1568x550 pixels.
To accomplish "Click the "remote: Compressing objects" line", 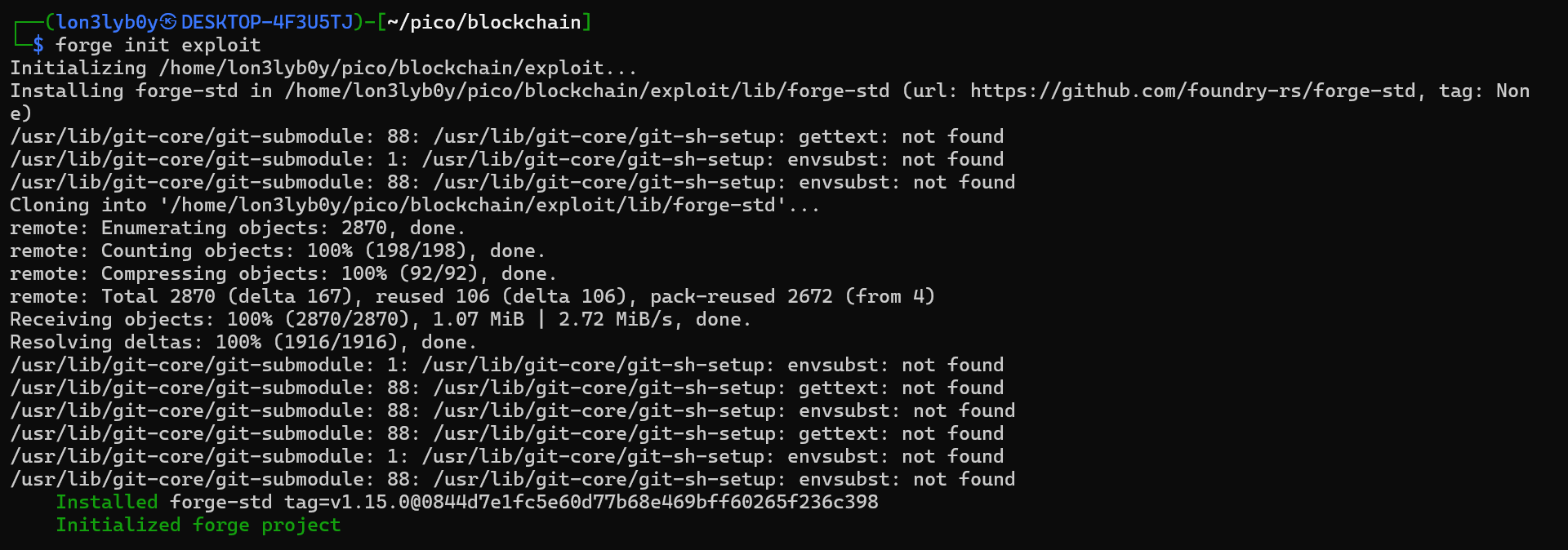I will (283, 273).
